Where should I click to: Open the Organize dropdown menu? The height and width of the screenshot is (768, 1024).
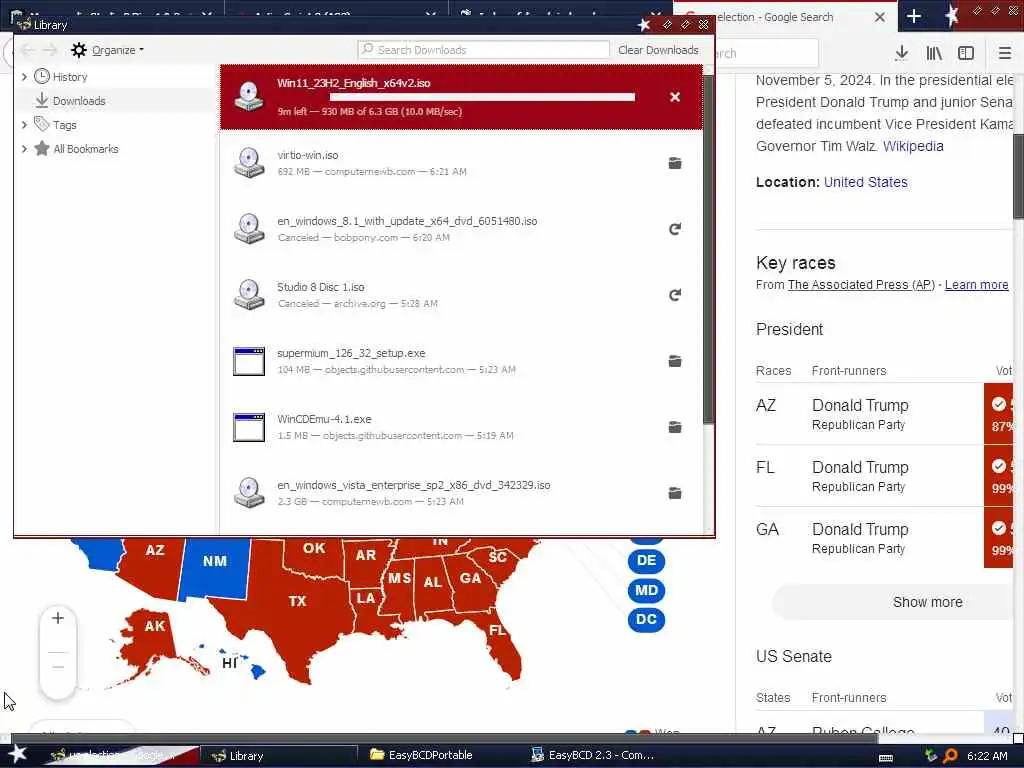pos(108,50)
